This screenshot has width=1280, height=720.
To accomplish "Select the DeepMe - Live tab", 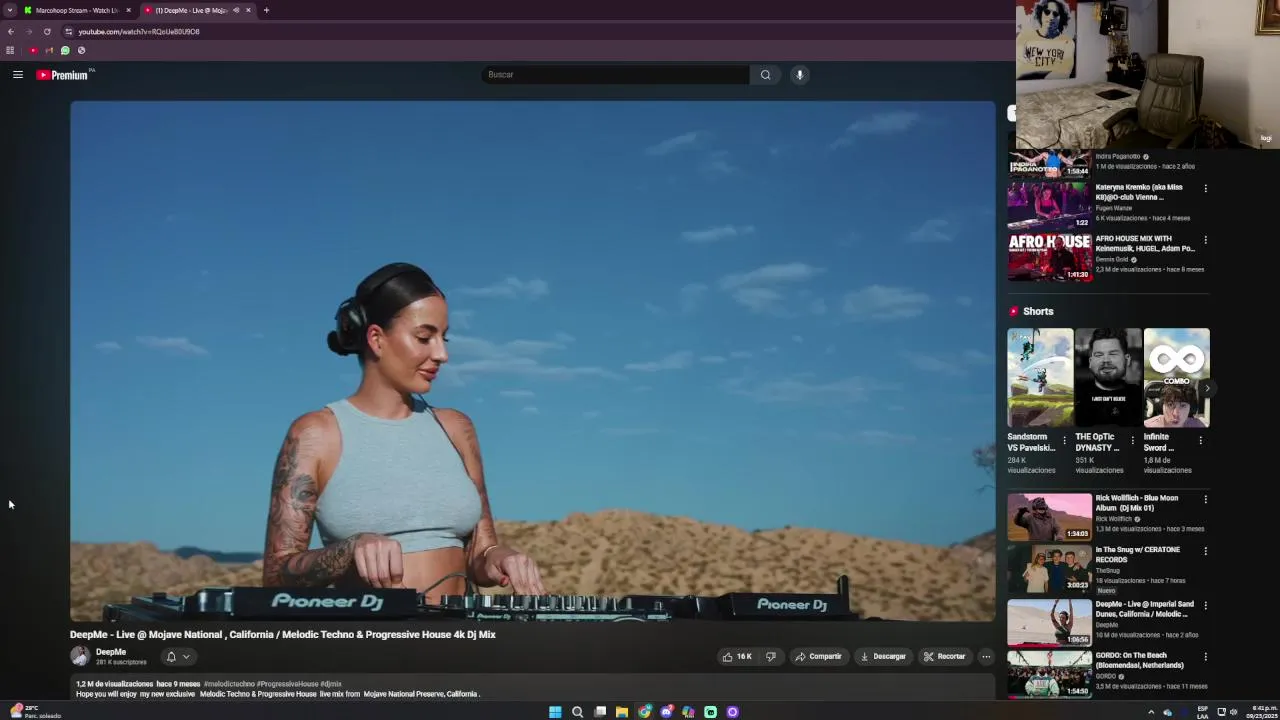I will tap(190, 10).
